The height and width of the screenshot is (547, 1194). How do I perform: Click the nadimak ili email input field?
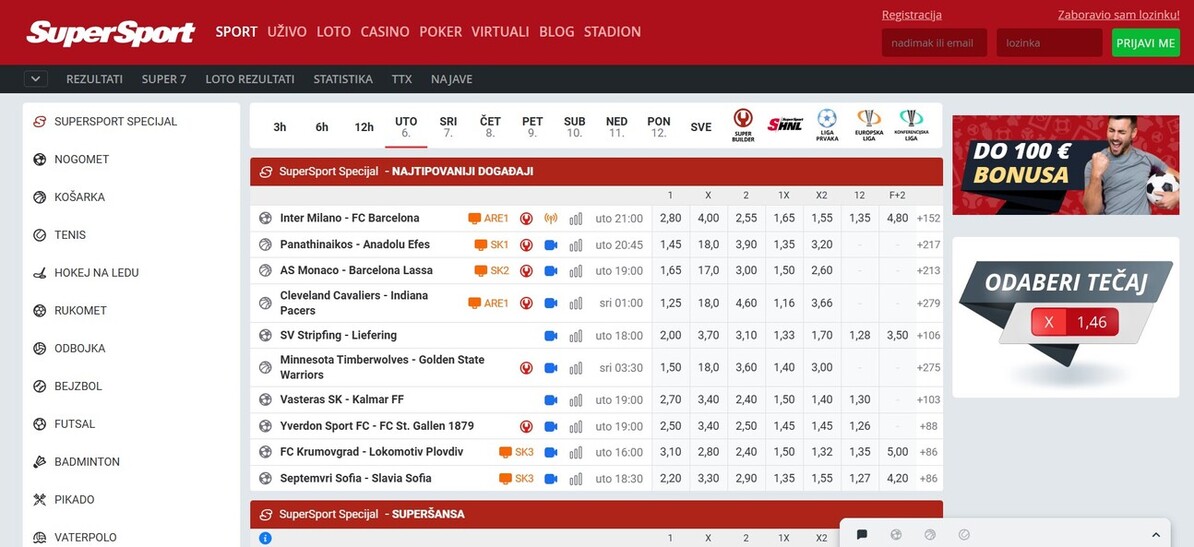click(934, 43)
